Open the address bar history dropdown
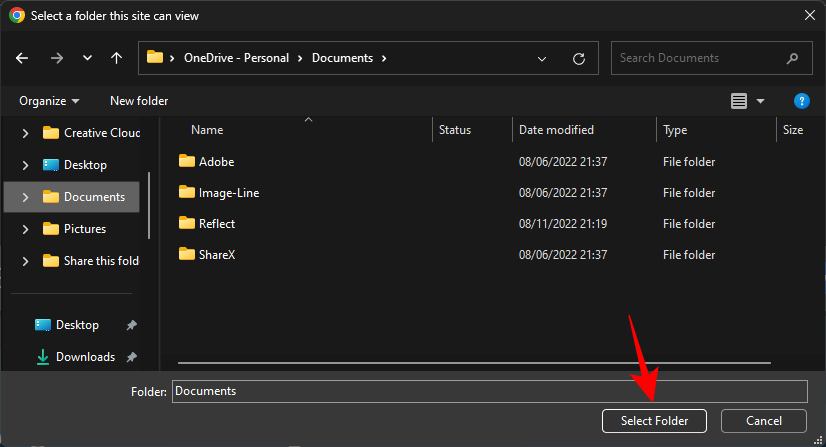 (x=544, y=58)
